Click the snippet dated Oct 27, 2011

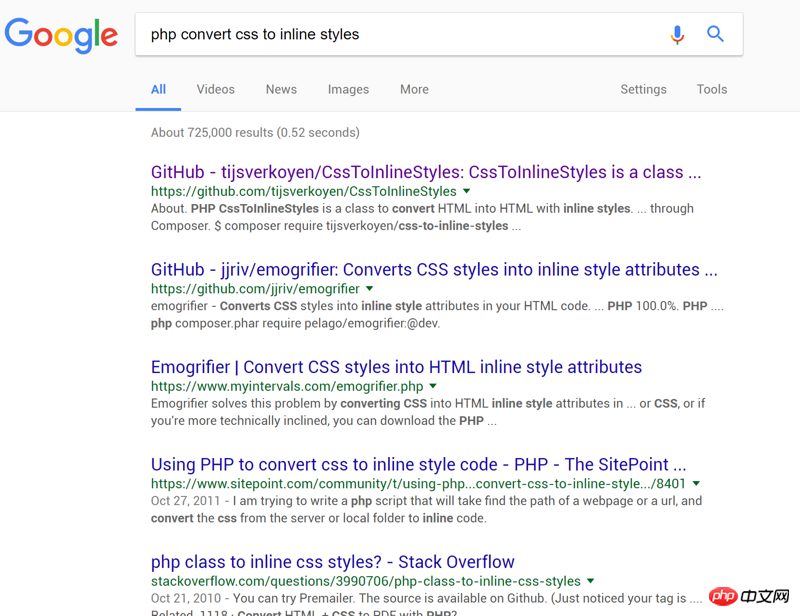tap(427, 510)
